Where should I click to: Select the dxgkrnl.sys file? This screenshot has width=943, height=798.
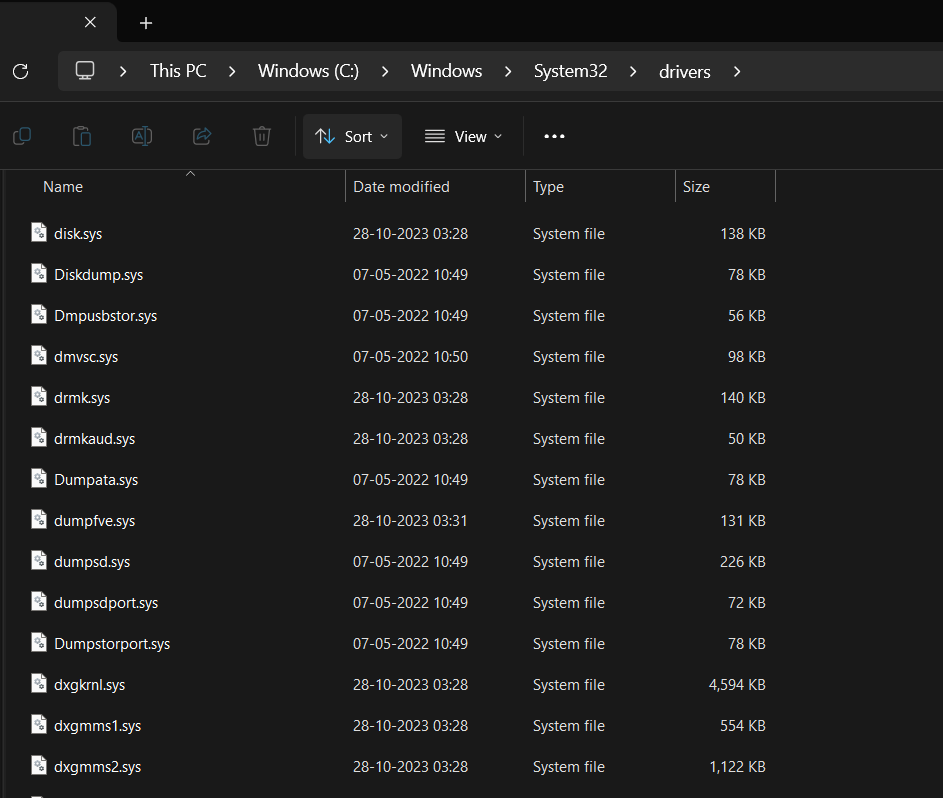(x=90, y=684)
